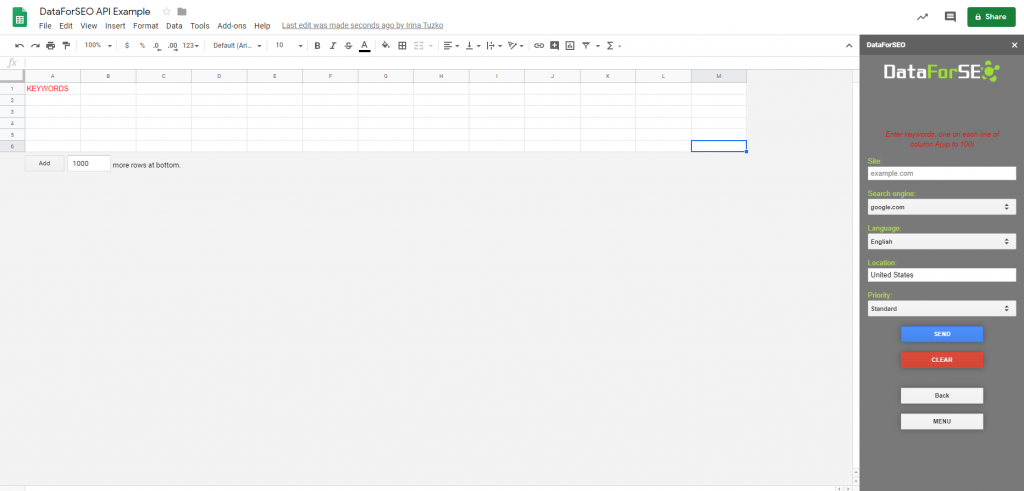This screenshot has height=491, width=1024.
Task: Open the Insert menu
Action: pyautogui.click(x=115, y=26)
